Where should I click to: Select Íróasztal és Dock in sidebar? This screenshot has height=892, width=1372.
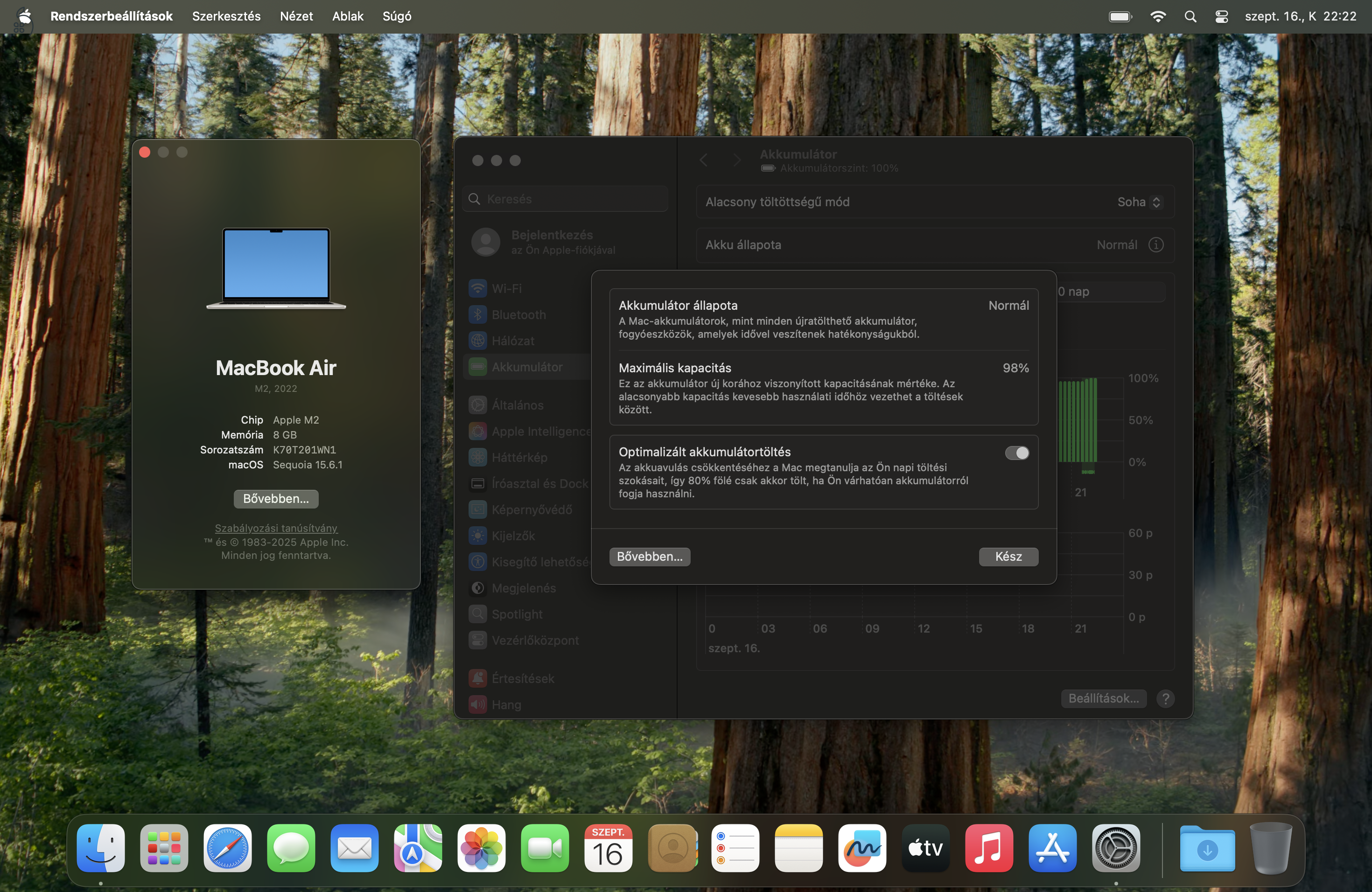(527, 483)
